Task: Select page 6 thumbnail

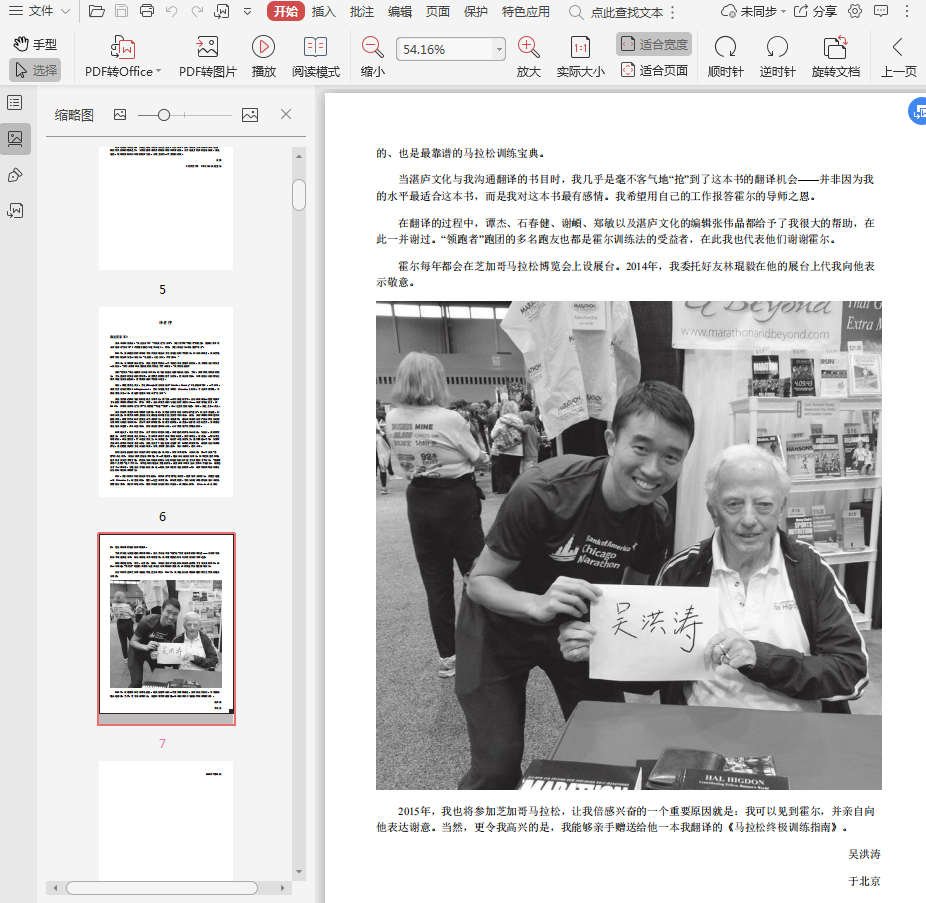Action: click(x=165, y=401)
